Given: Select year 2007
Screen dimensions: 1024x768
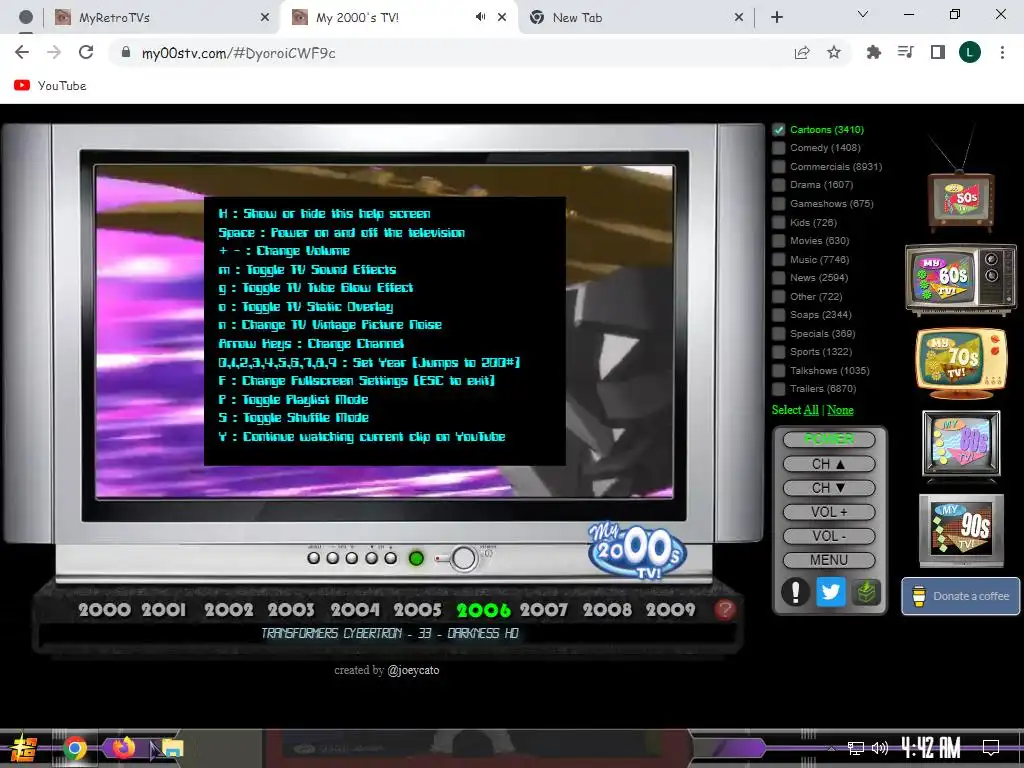Looking at the screenshot, I should (544, 610).
